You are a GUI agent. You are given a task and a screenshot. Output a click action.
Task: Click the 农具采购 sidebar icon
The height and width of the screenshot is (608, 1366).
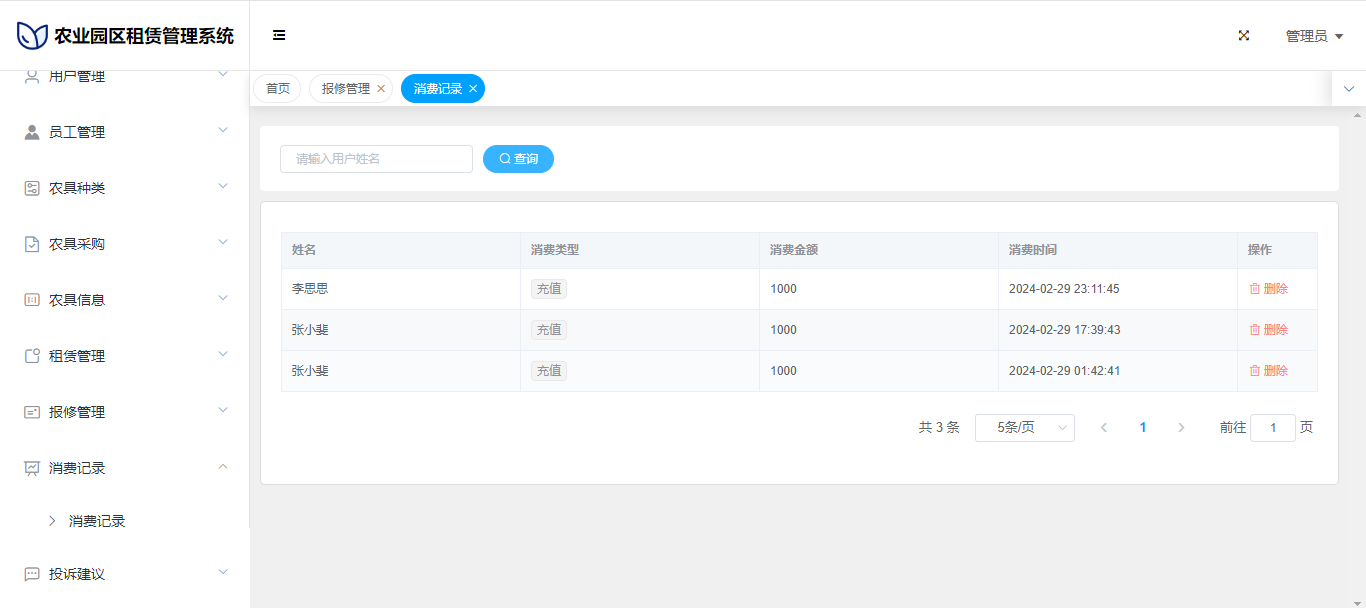tap(32, 244)
